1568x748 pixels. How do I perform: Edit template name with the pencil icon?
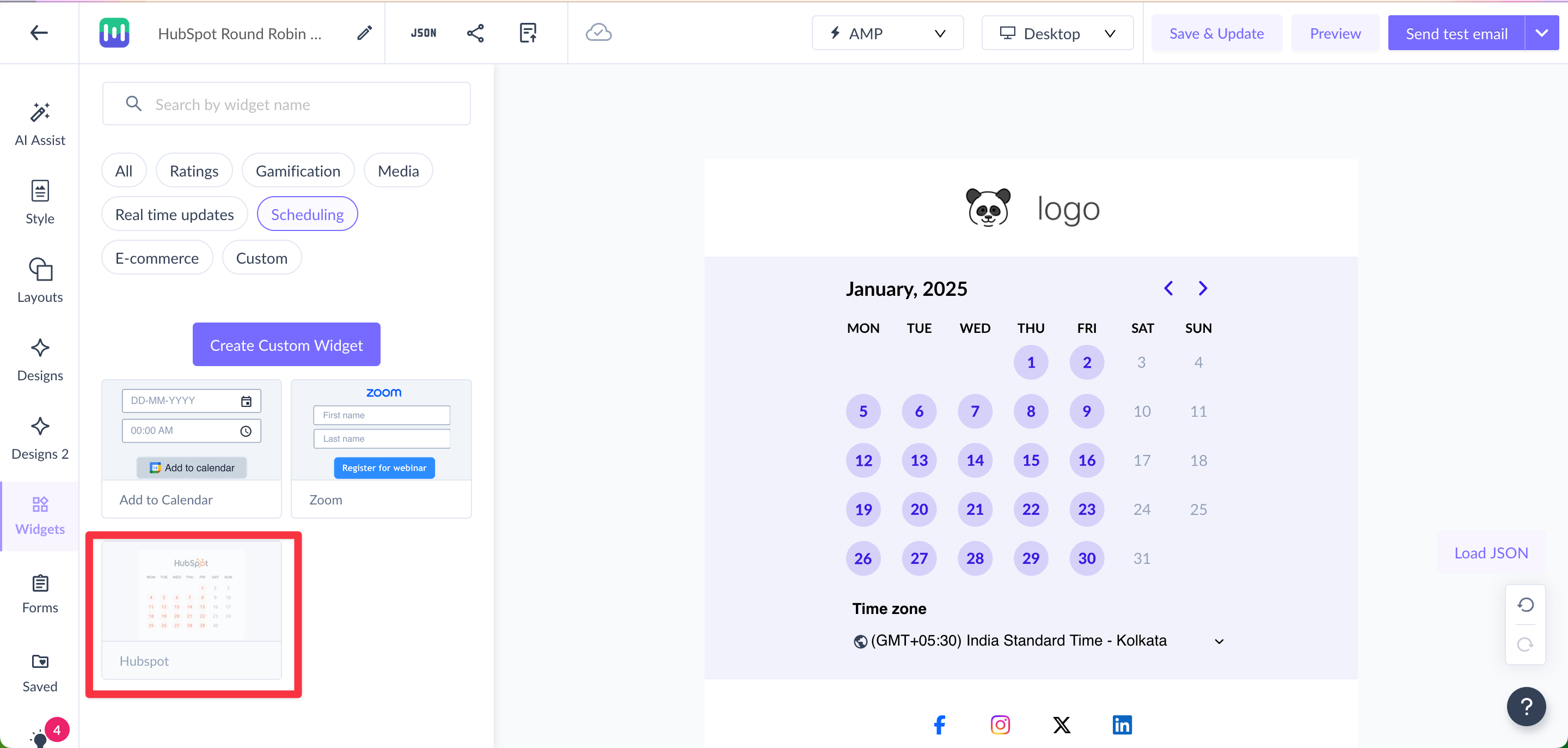364,33
